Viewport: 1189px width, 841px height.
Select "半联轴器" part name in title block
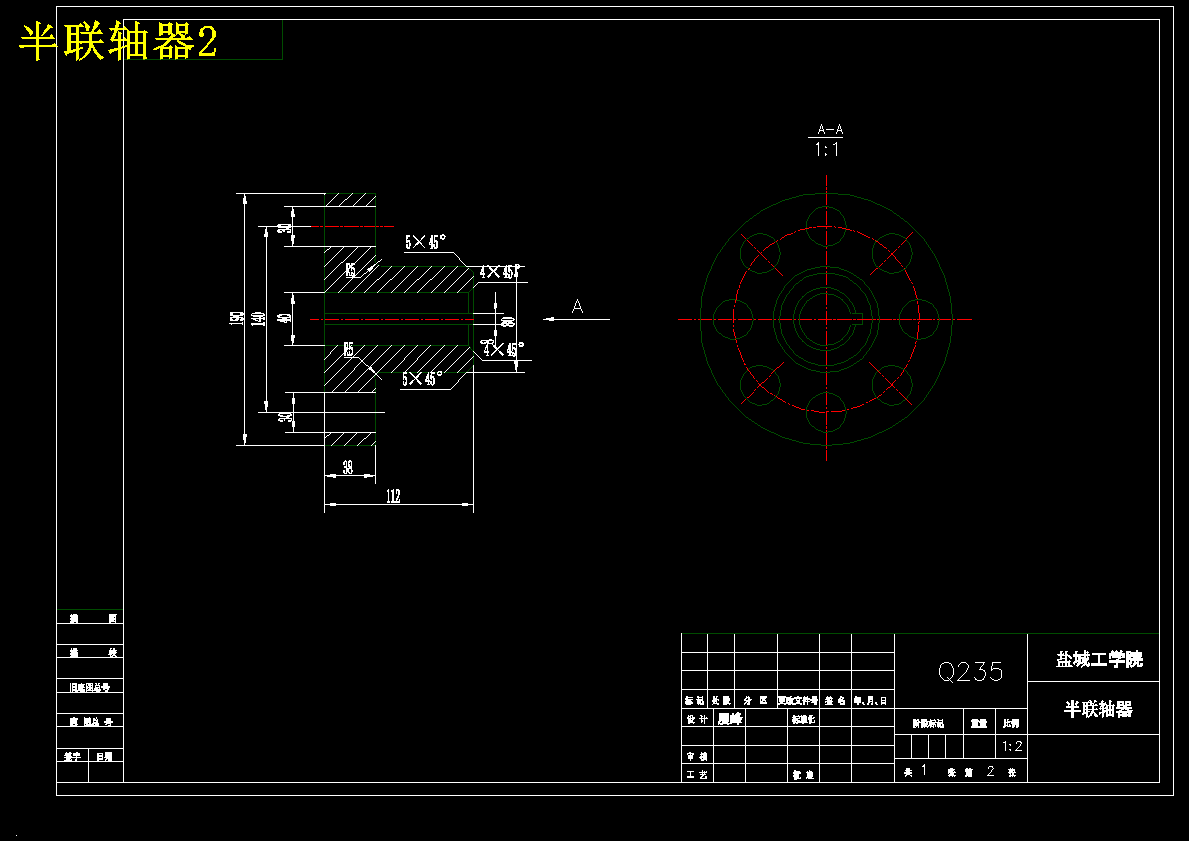pyautogui.click(x=1098, y=709)
